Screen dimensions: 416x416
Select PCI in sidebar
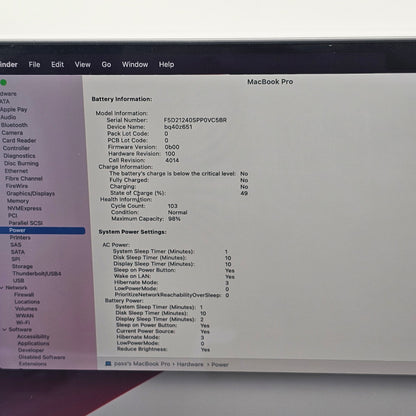point(13,216)
